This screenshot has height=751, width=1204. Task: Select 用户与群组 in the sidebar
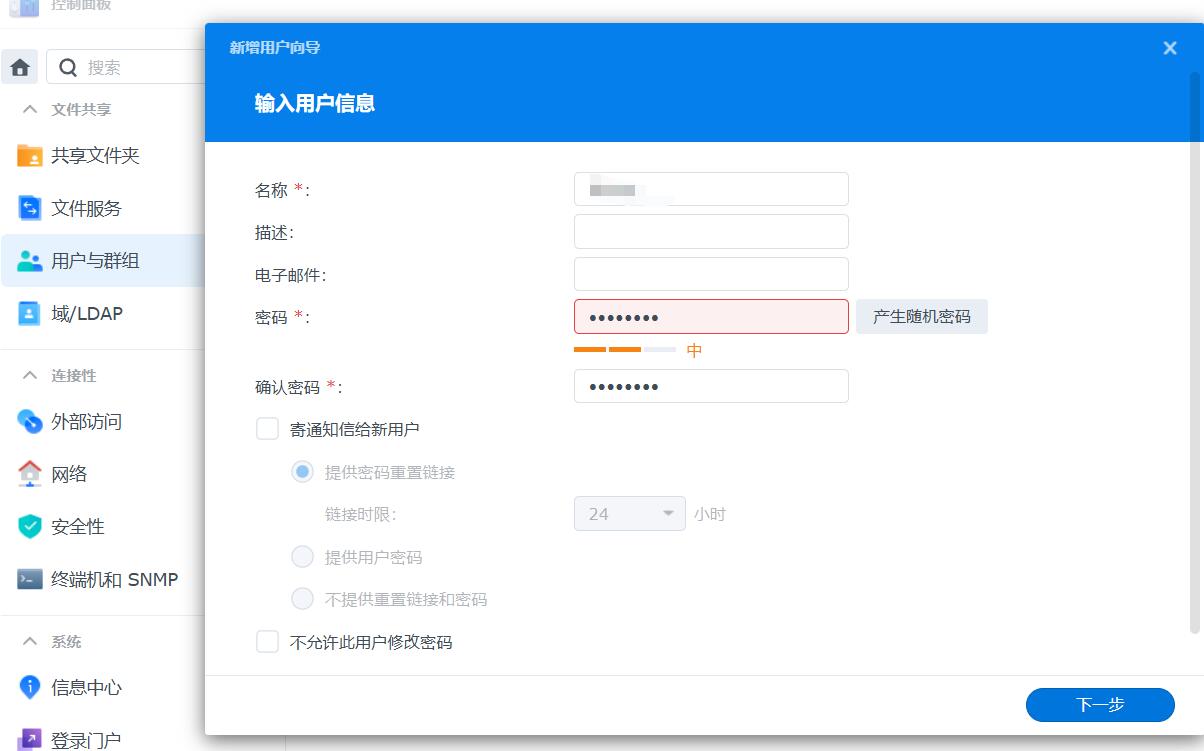click(x=95, y=261)
